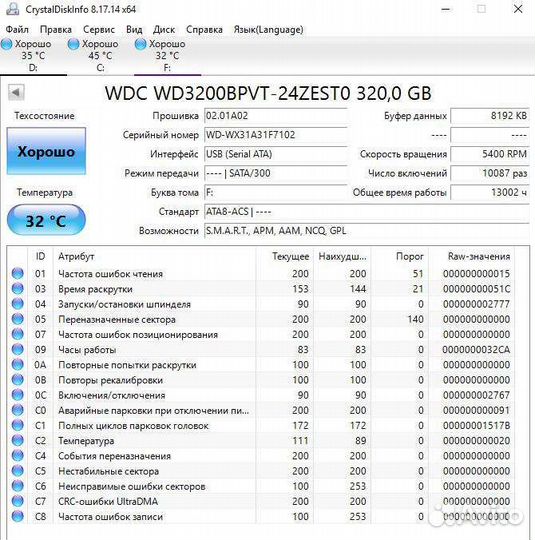Click the Буква тома field F:

click(x=276, y=193)
